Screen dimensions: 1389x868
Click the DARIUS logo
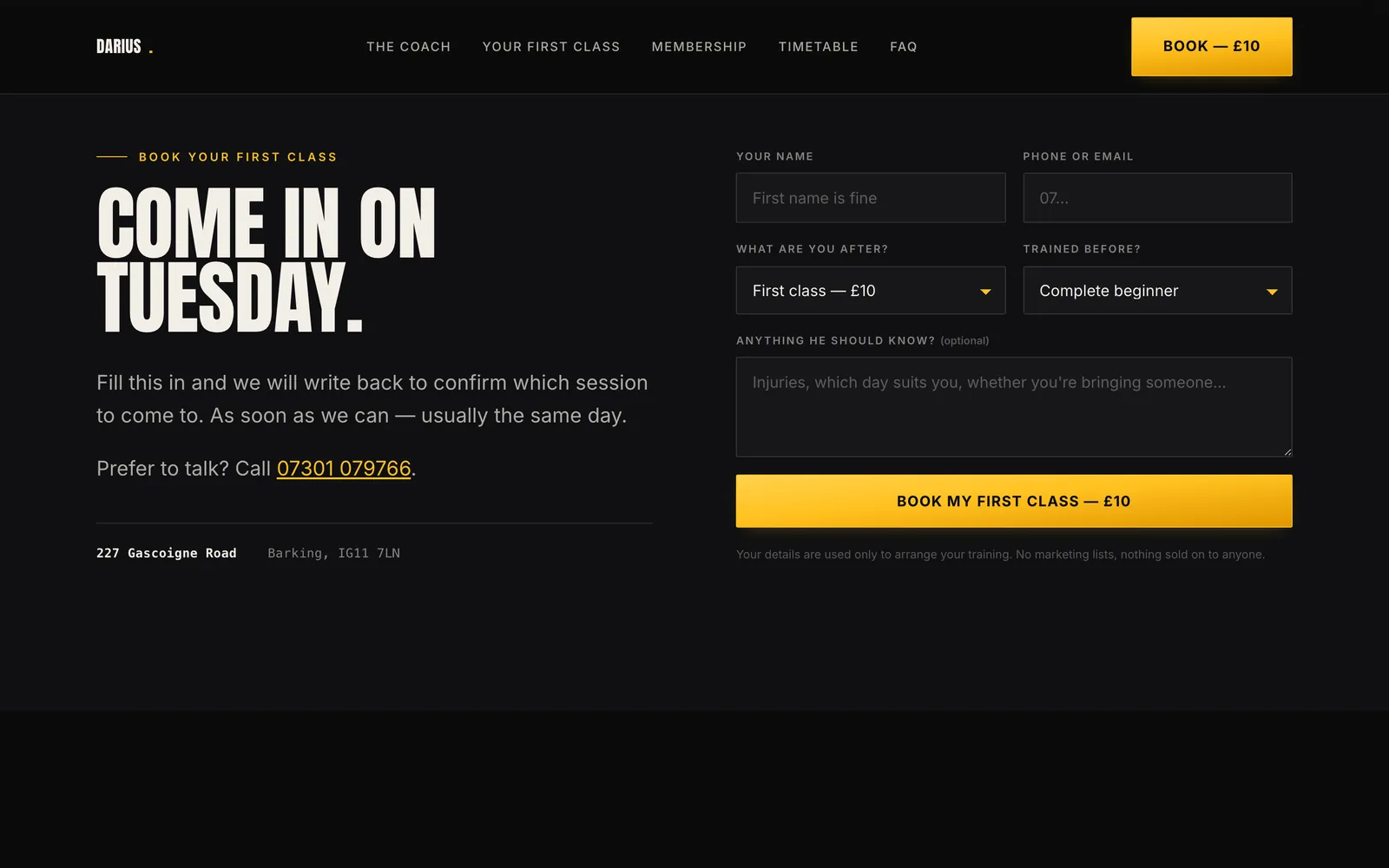pyautogui.click(x=124, y=47)
